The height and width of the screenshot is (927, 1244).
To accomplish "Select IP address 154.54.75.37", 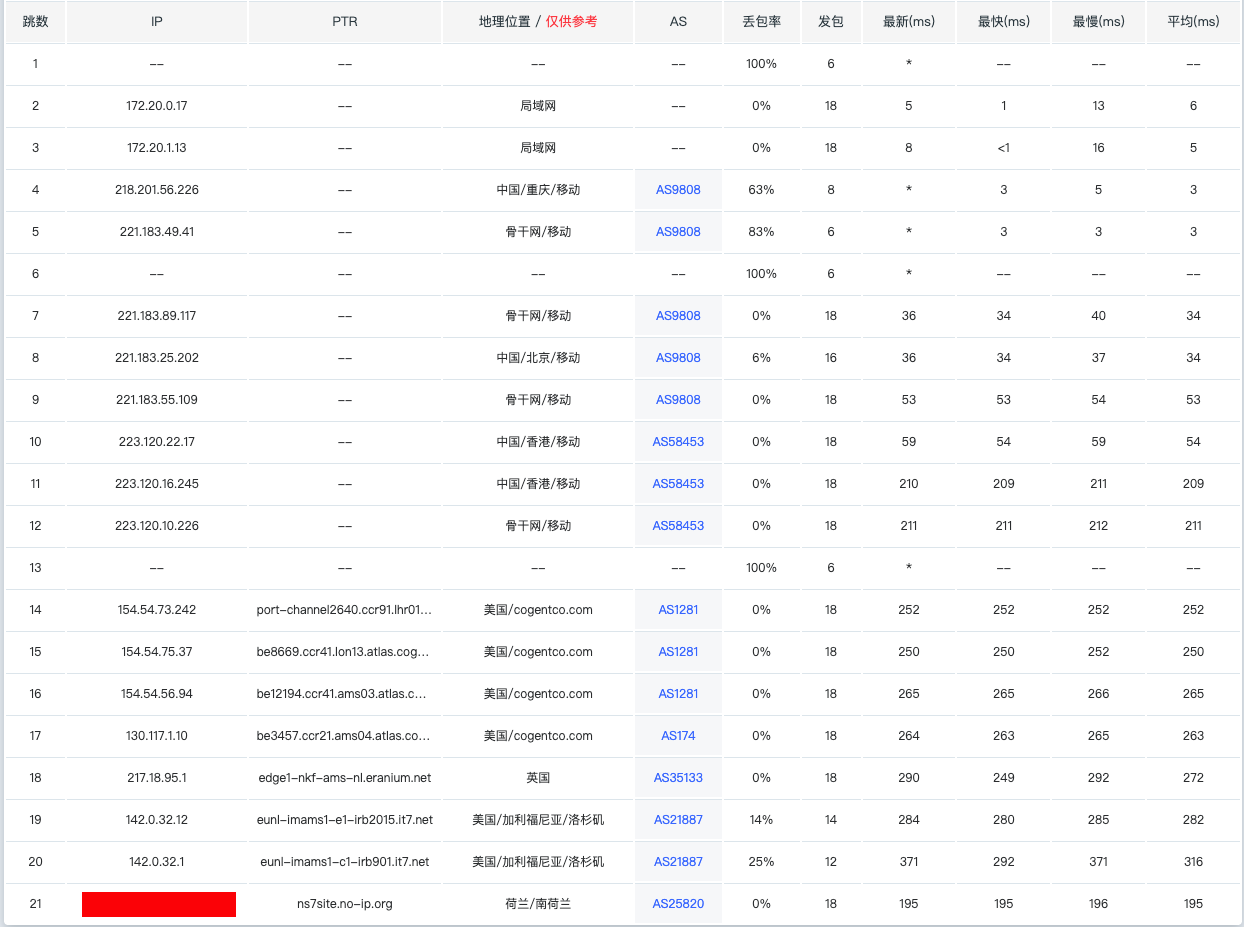I will coord(157,652).
